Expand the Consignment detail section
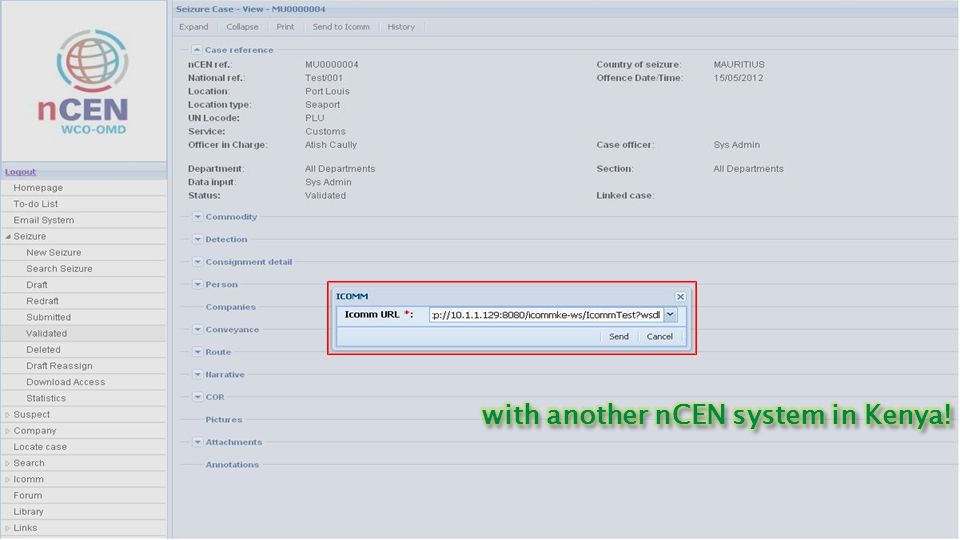960x540 pixels. (x=197, y=262)
